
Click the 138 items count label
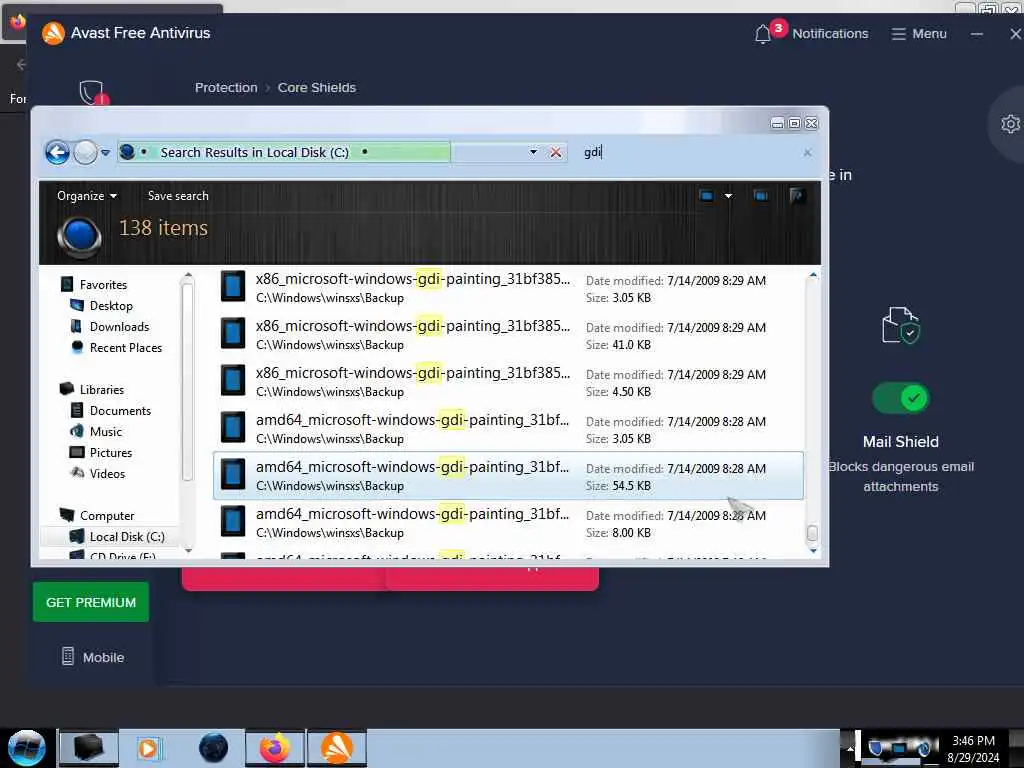pyautogui.click(x=163, y=228)
